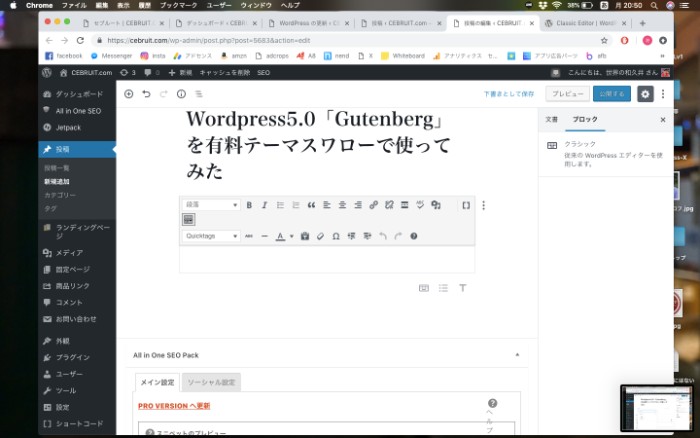Click the Bold formatting icon

249,205
